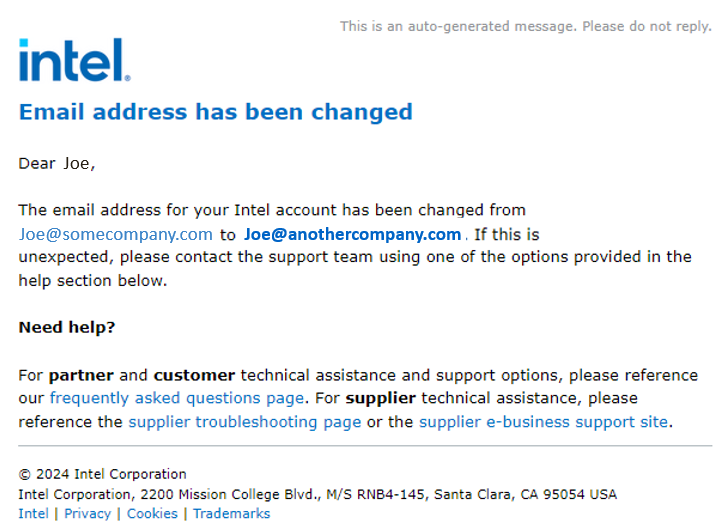Visit the supplier troubleshooting page link
The height and width of the screenshot is (523, 727).
coord(244,422)
